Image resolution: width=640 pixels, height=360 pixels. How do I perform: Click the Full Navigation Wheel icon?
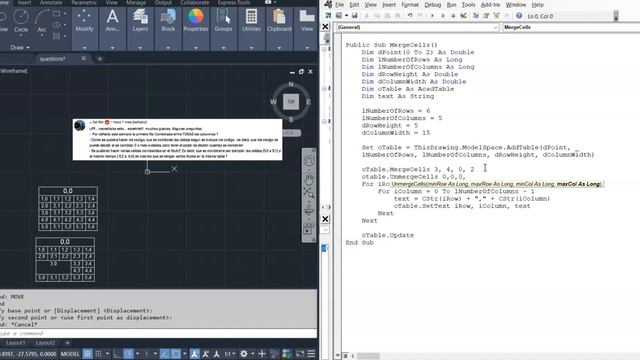(x=309, y=161)
